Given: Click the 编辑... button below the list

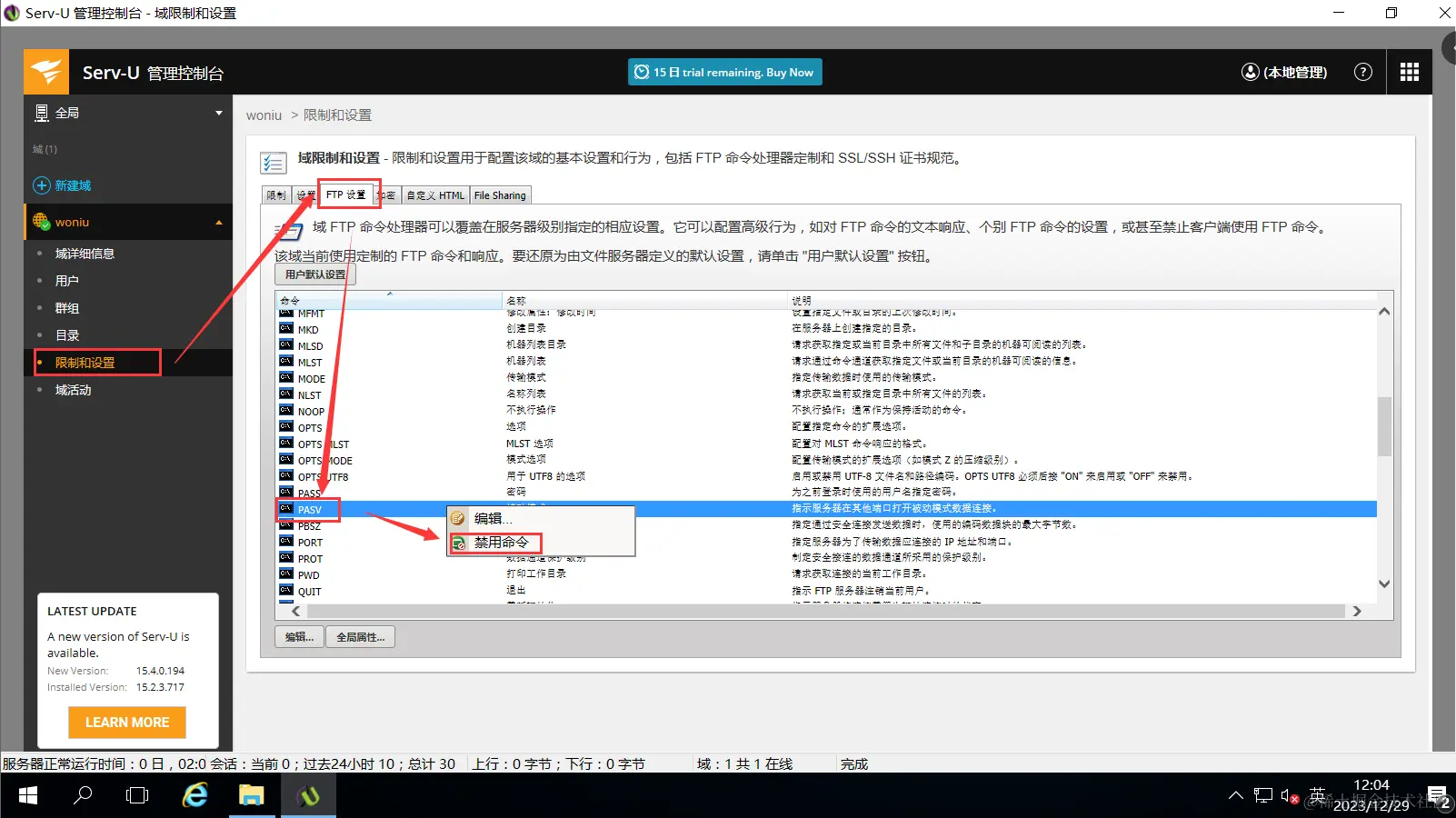Looking at the screenshot, I should (299, 637).
